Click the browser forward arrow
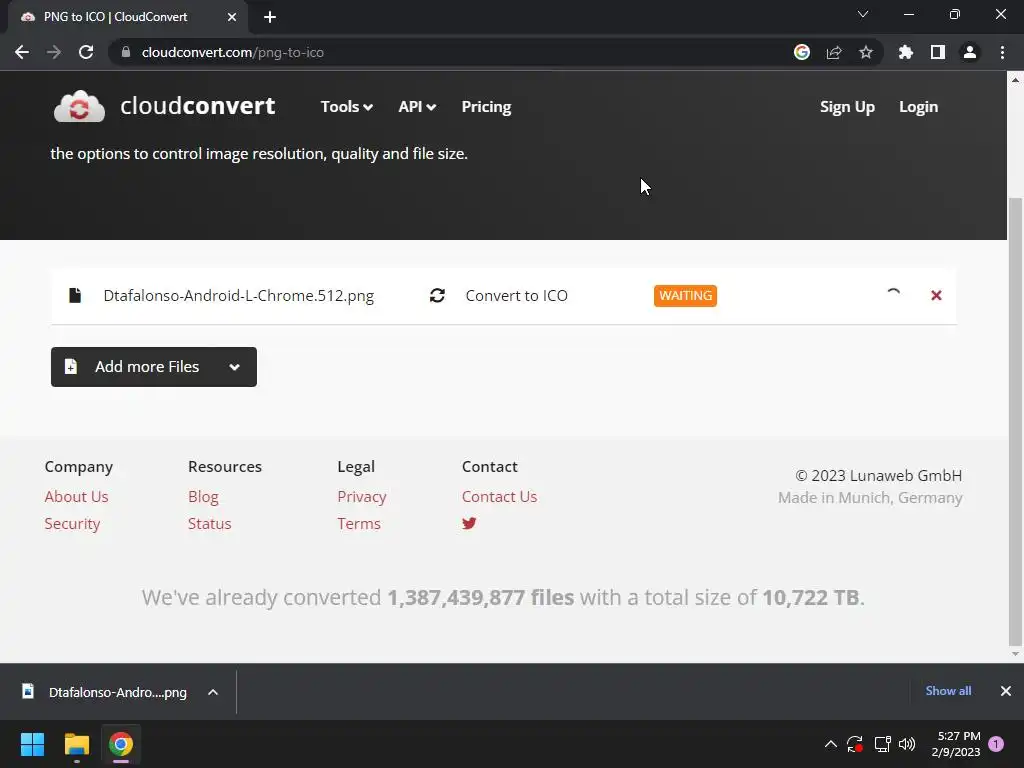This screenshot has height=768, width=1024. click(54, 52)
